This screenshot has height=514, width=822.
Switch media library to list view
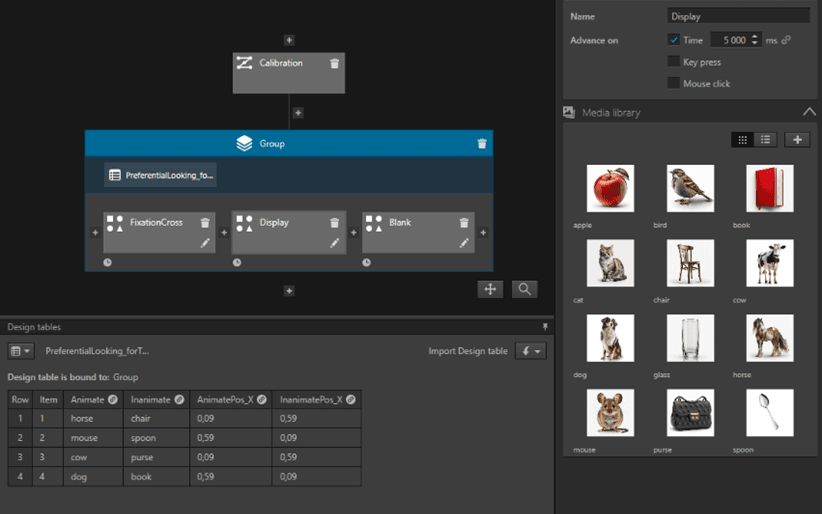[765, 140]
